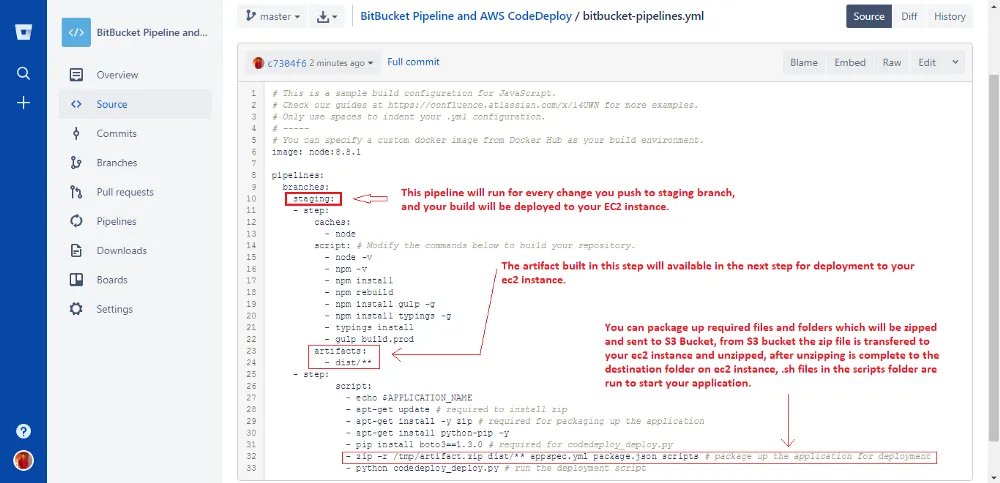Open the master branch selector dropdown
The width and height of the screenshot is (1000, 483).
(272, 17)
